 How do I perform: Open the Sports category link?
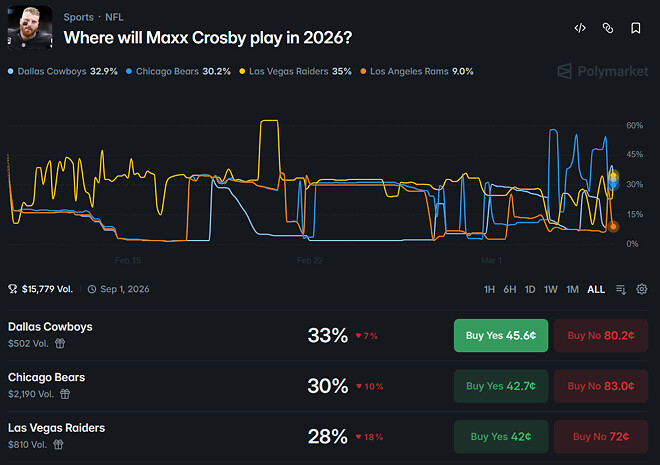point(79,17)
